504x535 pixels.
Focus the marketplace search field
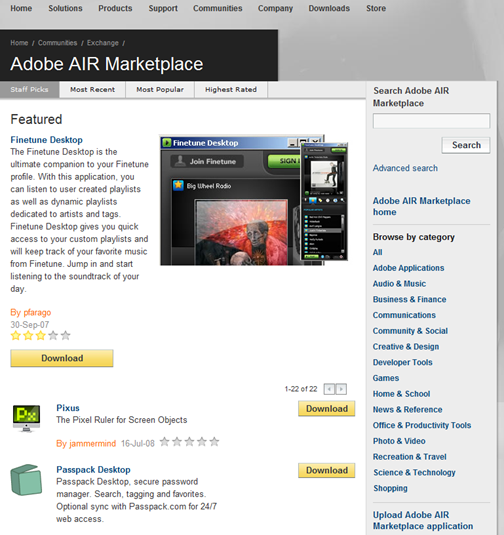[x=431, y=121]
